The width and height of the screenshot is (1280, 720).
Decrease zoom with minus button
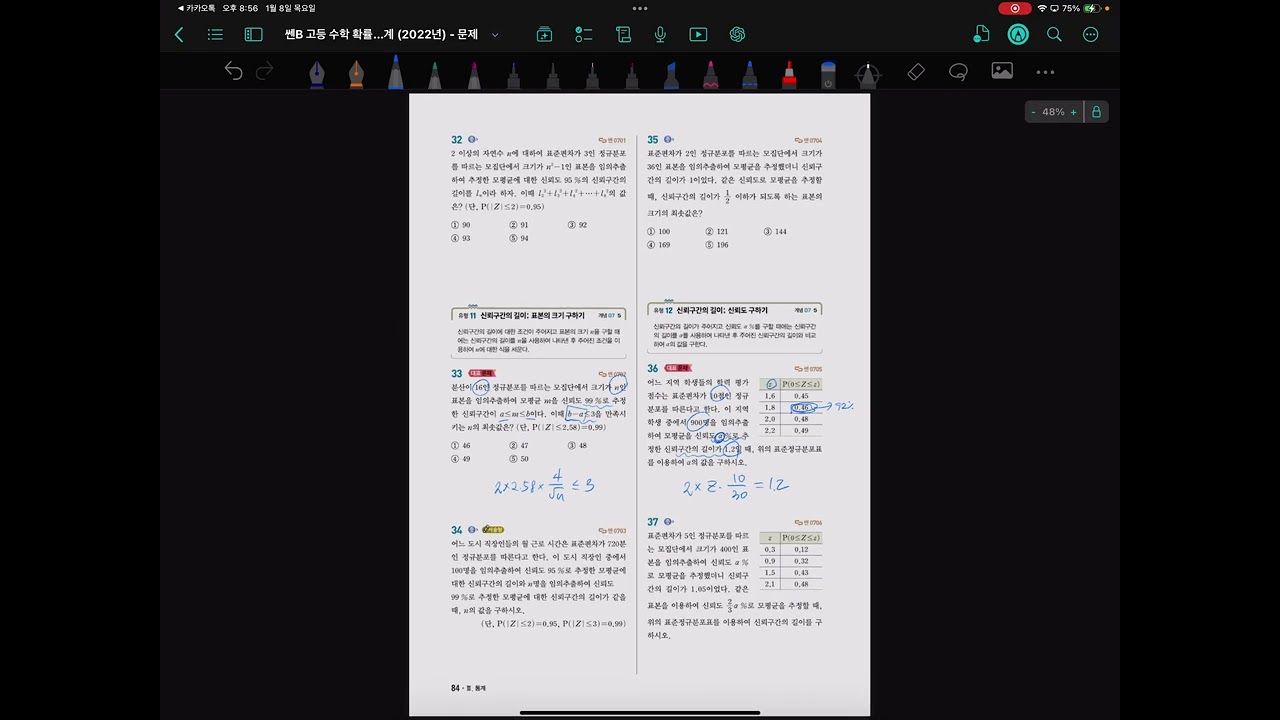[x=1033, y=112]
